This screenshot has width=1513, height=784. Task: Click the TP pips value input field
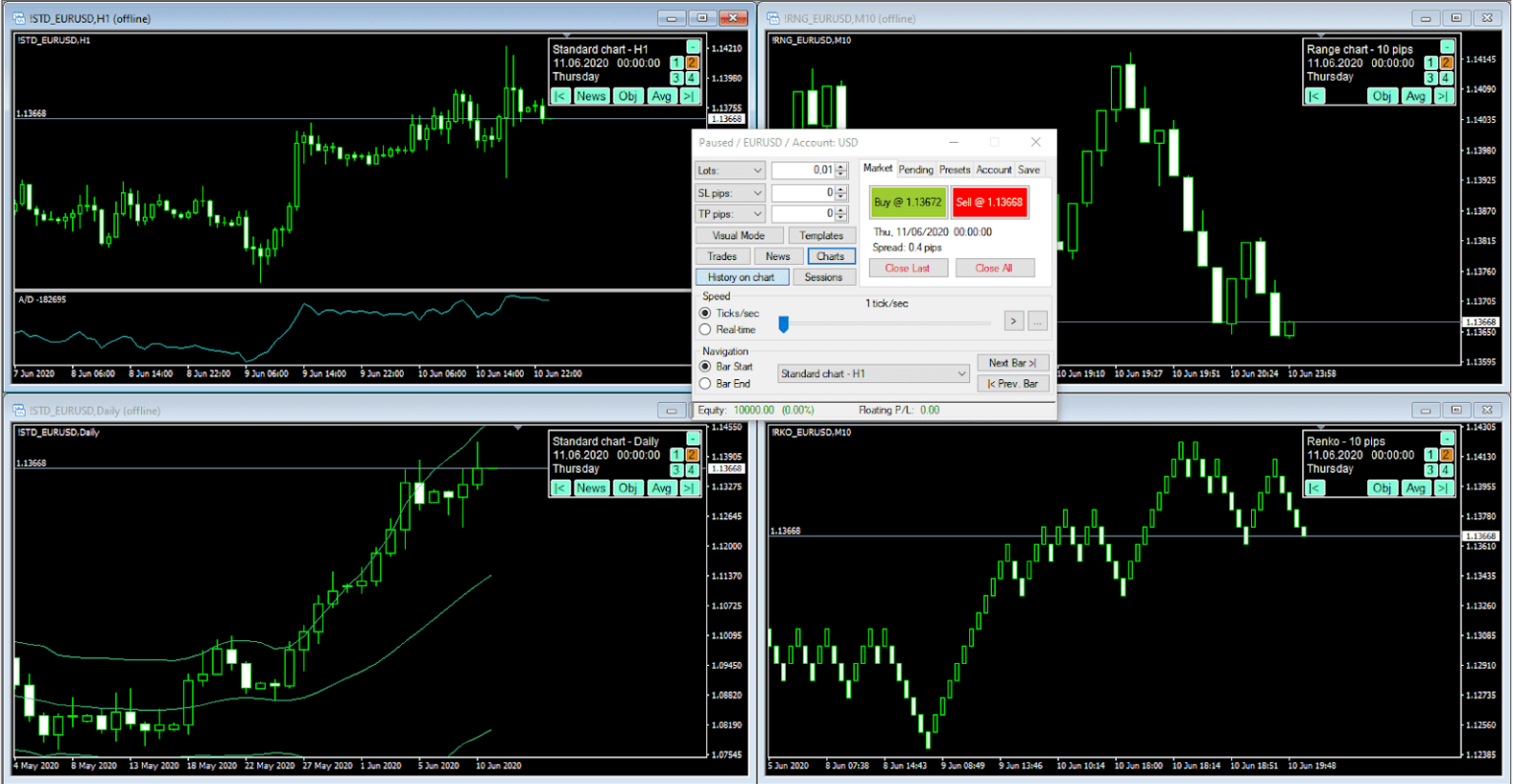click(804, 214)
